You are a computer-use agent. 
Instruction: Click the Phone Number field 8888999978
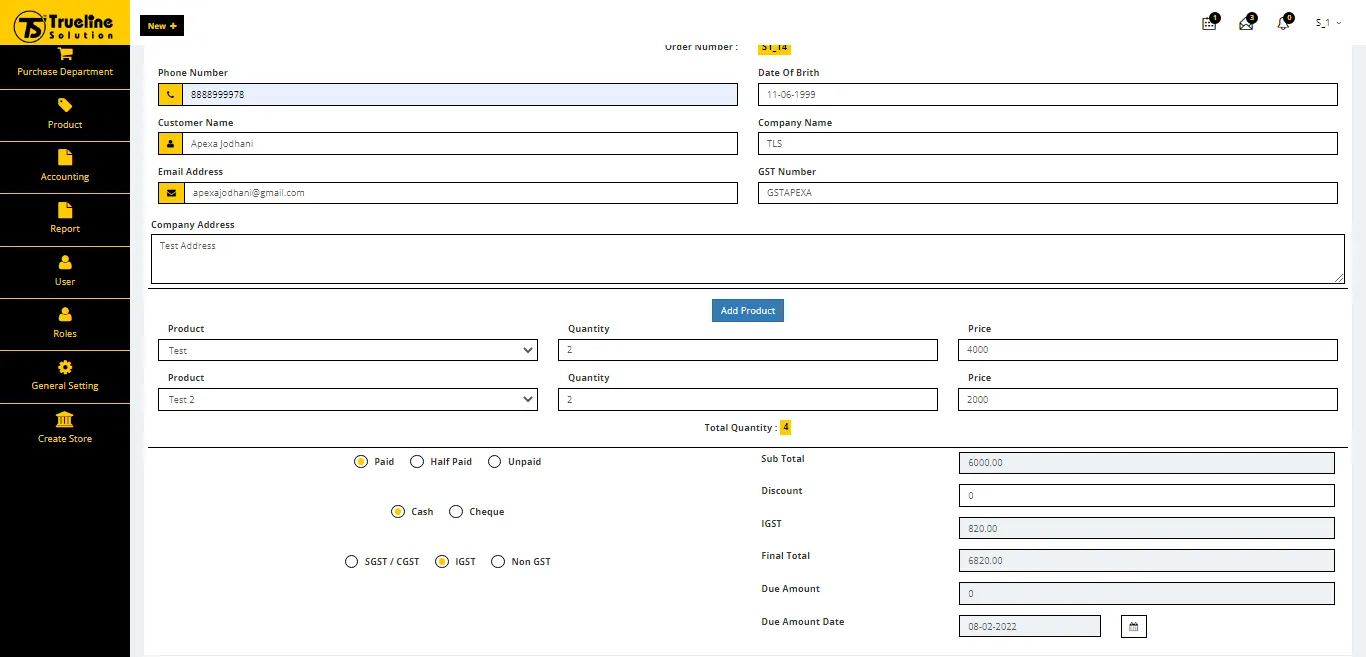460,94
